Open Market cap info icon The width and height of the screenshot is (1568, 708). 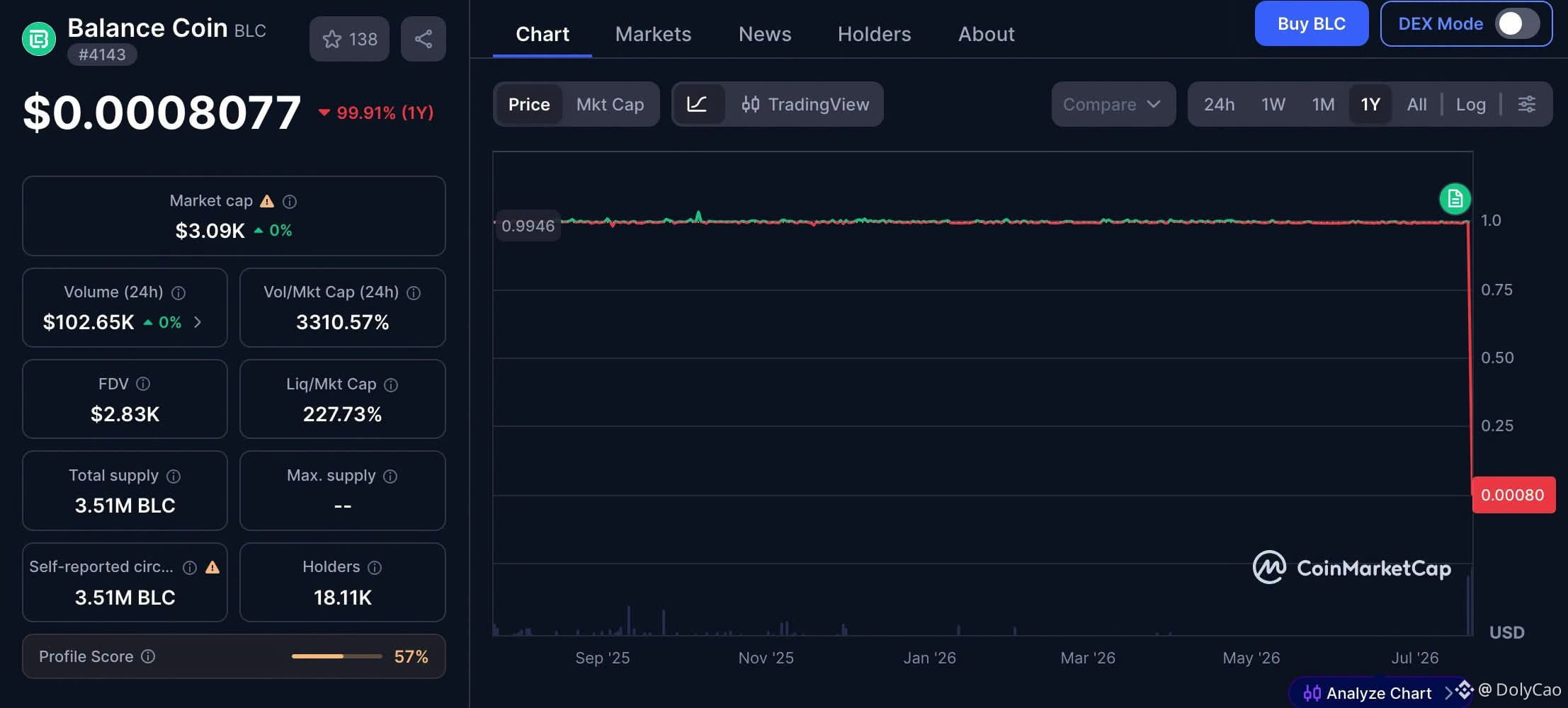click(290, 202)
